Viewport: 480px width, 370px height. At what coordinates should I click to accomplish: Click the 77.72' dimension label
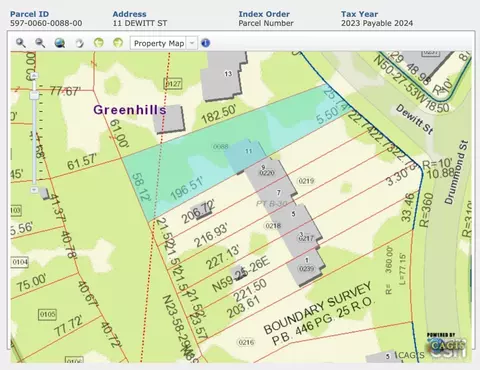click(69, 326)
